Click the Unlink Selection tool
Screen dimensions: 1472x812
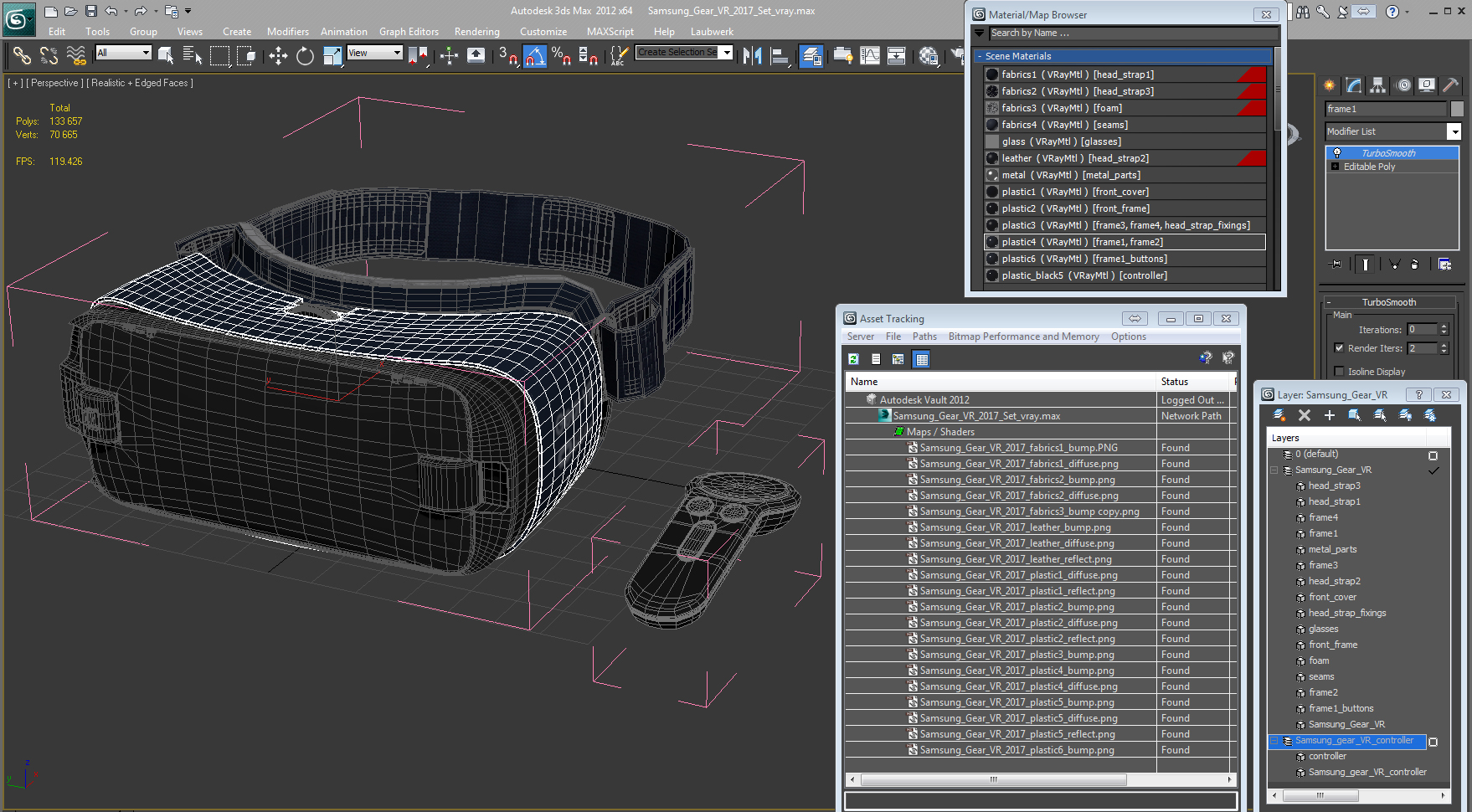[49, 56]
